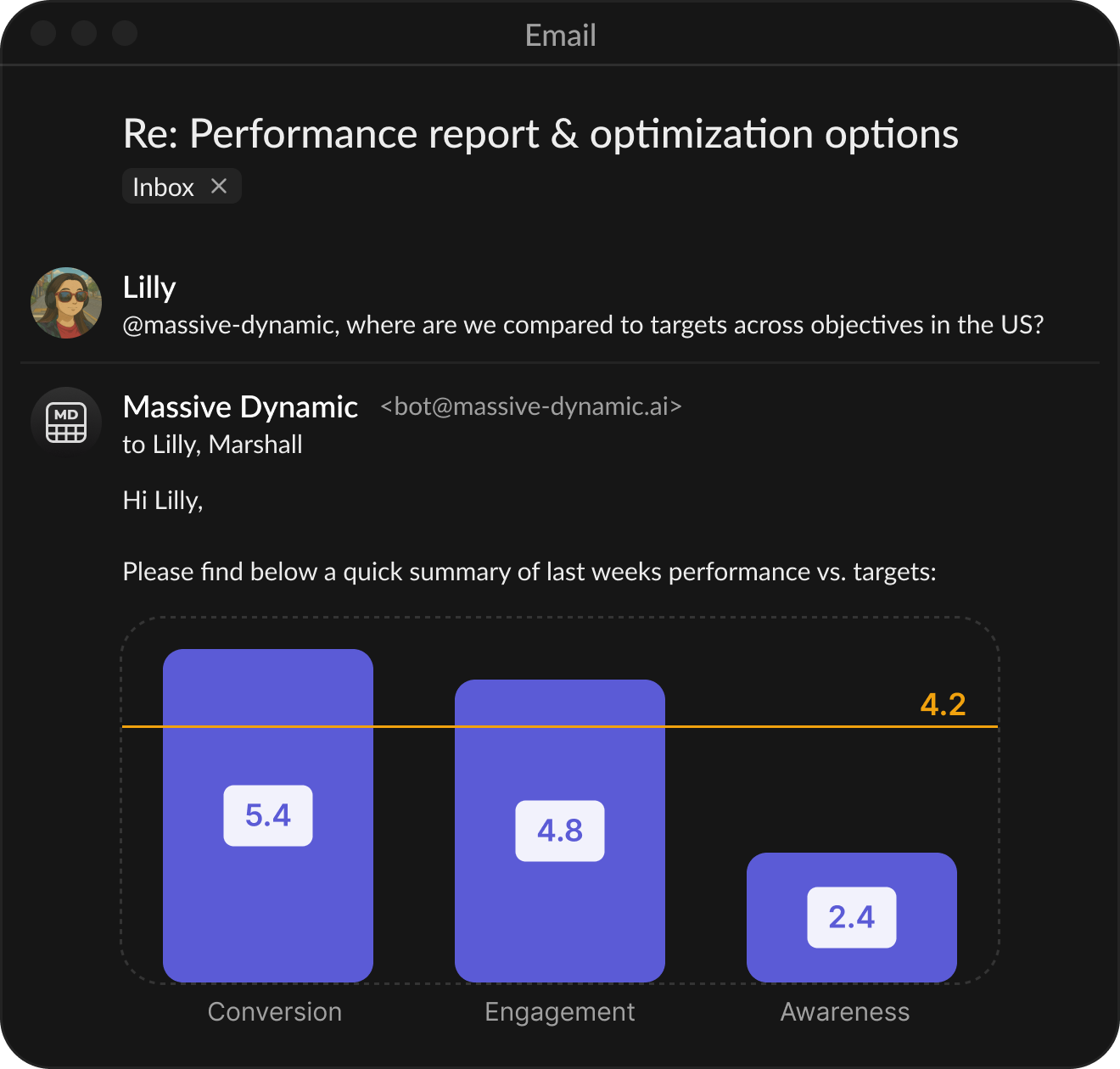
Task: Click the @massive-dynamic mention in Lilly's message
Action: 228,325
